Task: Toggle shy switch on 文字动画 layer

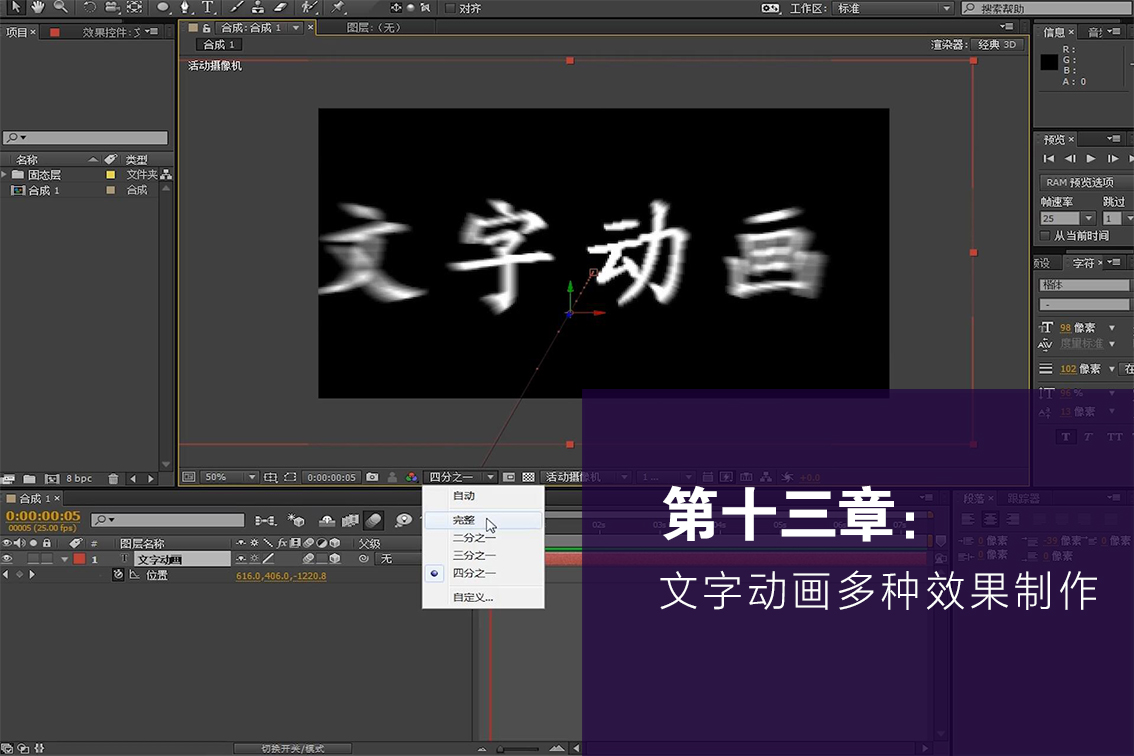Action: click(x=241, y=558)
